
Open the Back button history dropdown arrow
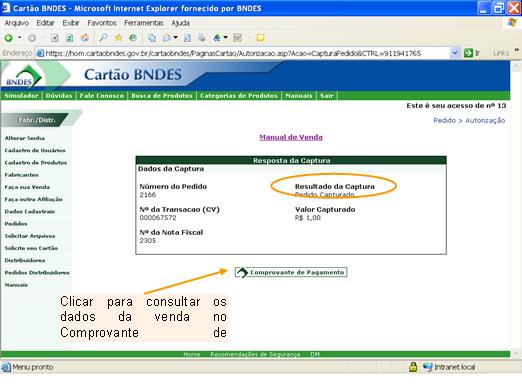click(x=19, y=38)
